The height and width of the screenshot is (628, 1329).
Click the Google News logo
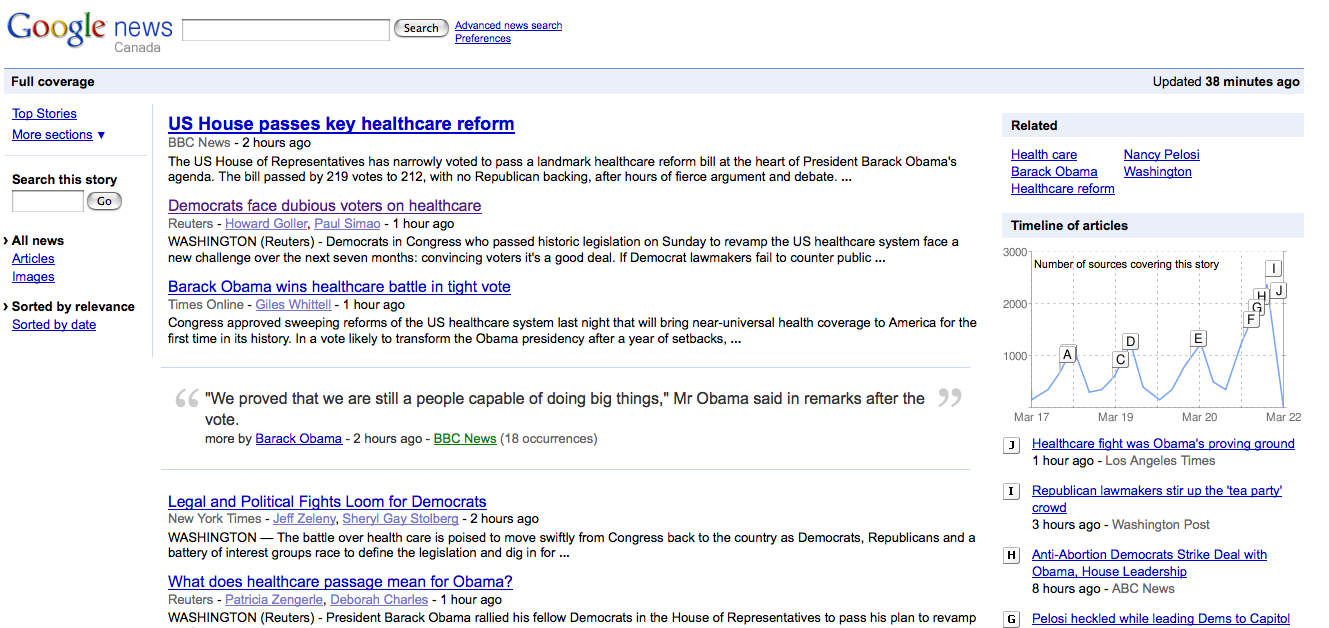click(x=90, y=31)
